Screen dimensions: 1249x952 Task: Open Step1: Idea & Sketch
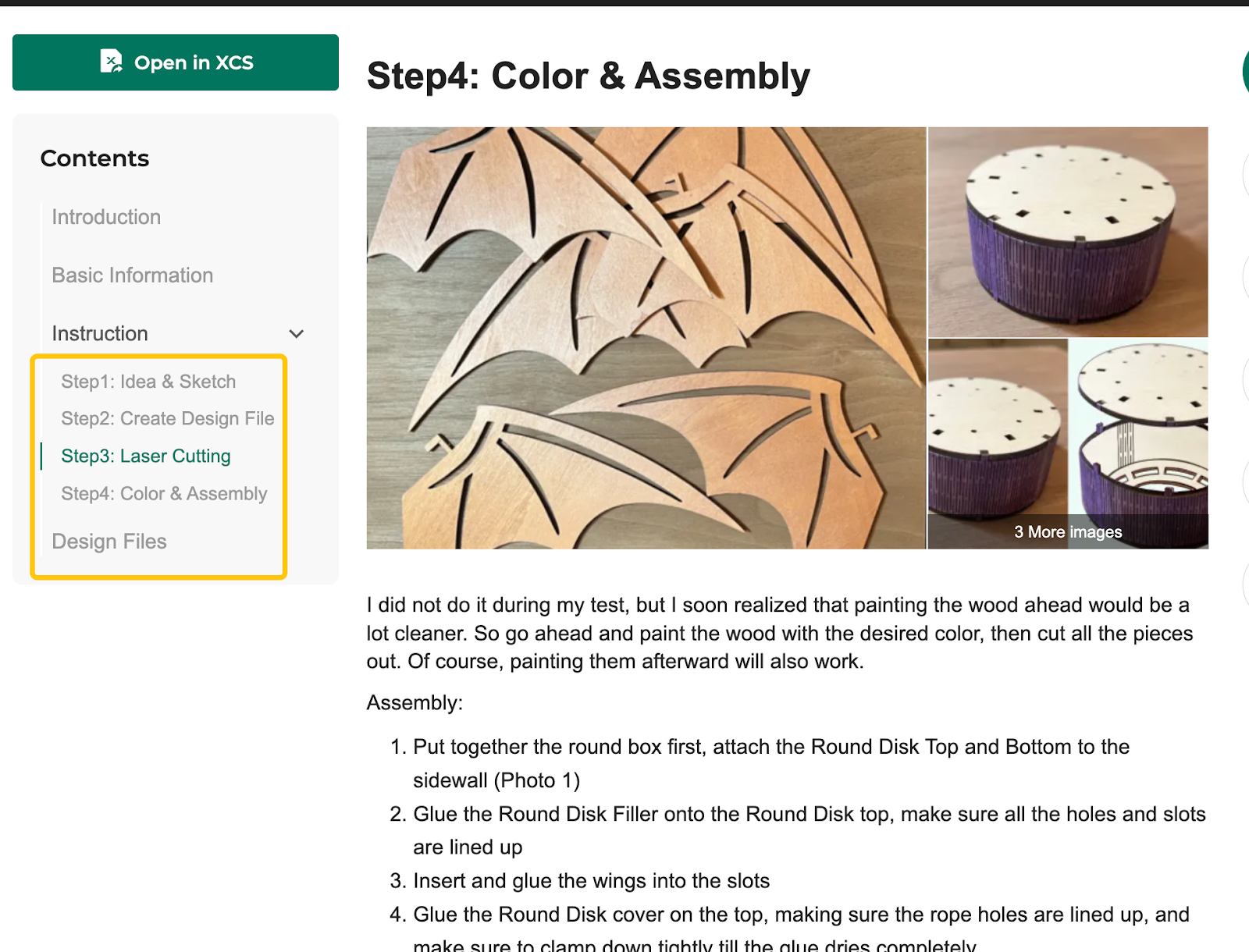[x=148, y=382]
